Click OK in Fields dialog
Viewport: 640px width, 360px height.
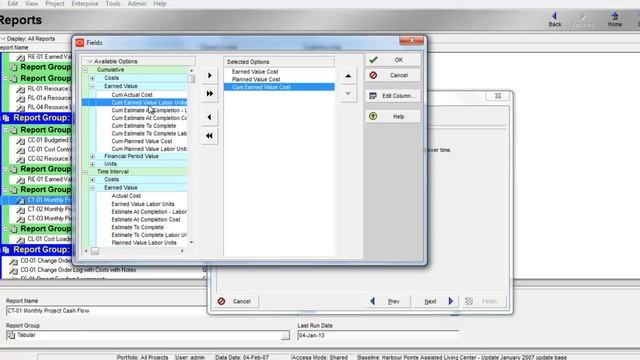392,60
